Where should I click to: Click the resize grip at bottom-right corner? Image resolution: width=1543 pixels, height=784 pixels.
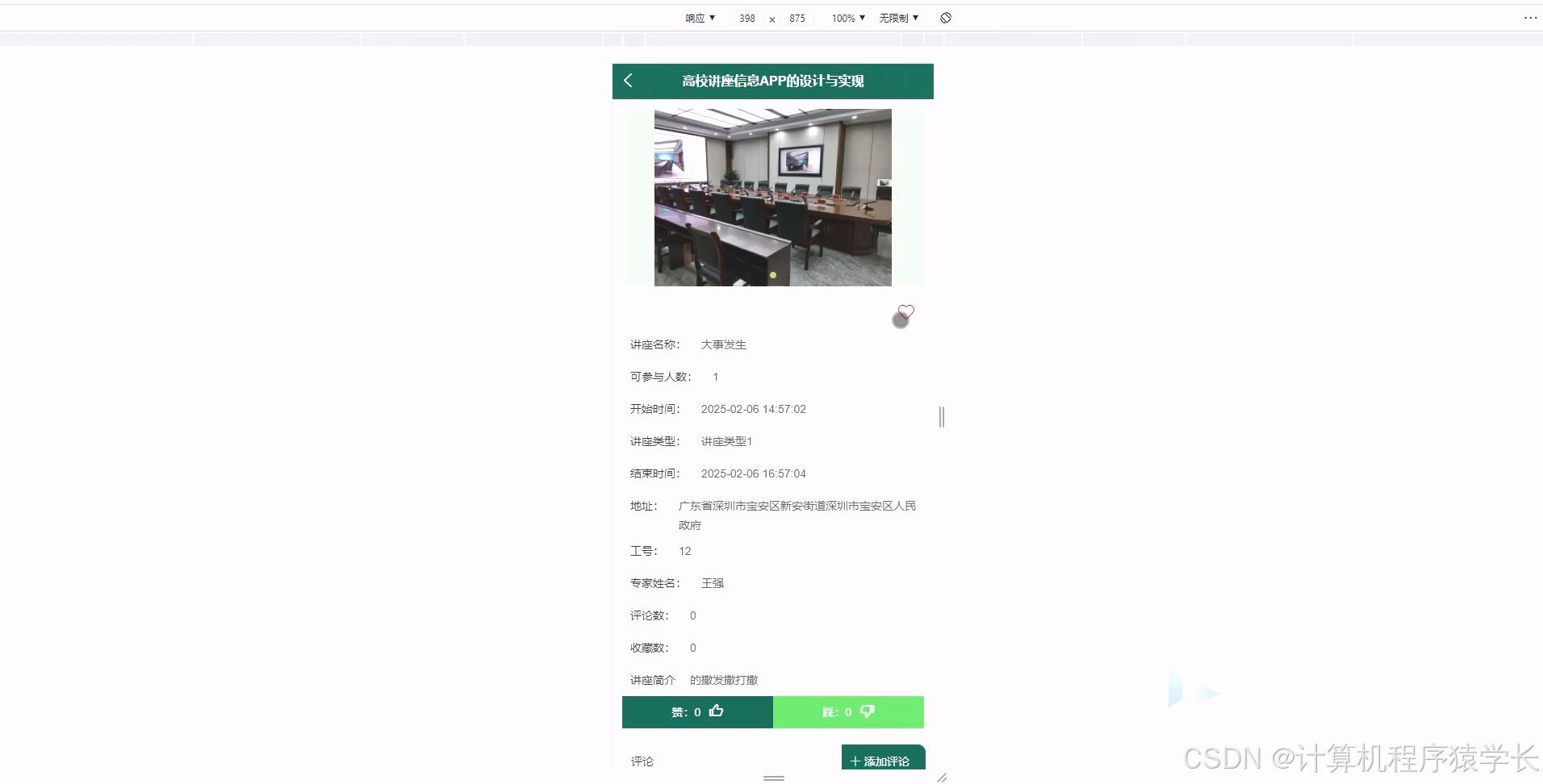point(941,777)
